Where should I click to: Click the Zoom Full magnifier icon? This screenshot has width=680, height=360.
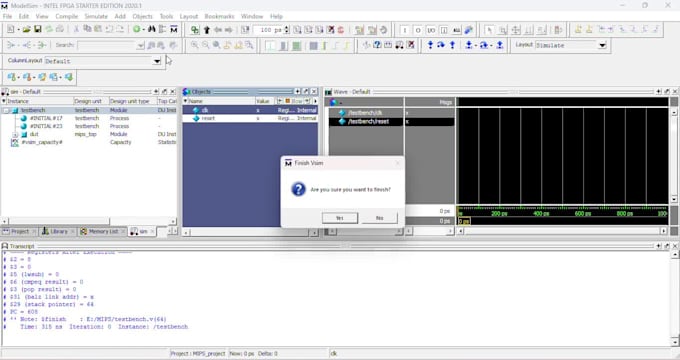coord(216,45)
